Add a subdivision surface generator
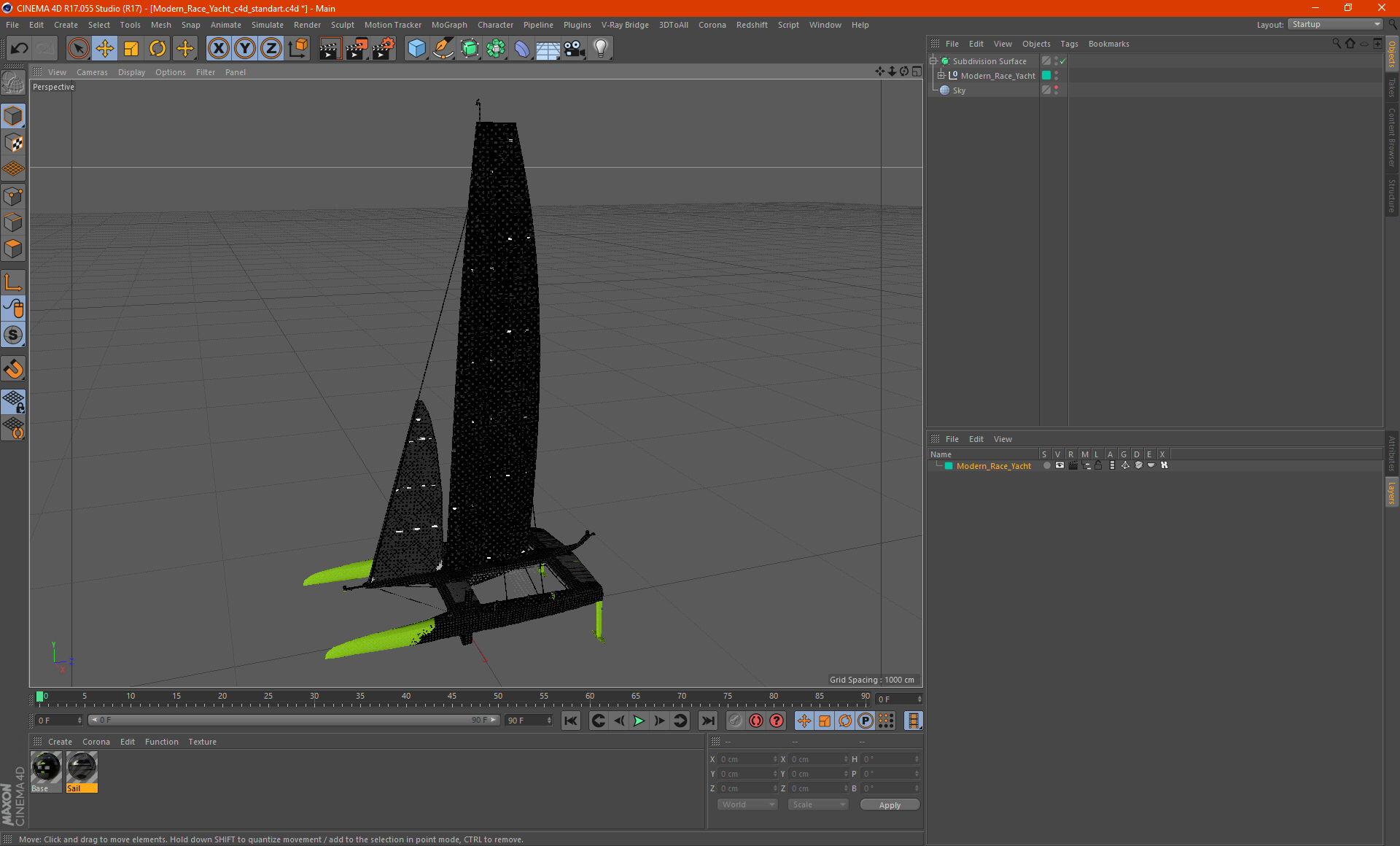The height and width of the screenshot is (846, 1400). [470, 49]
